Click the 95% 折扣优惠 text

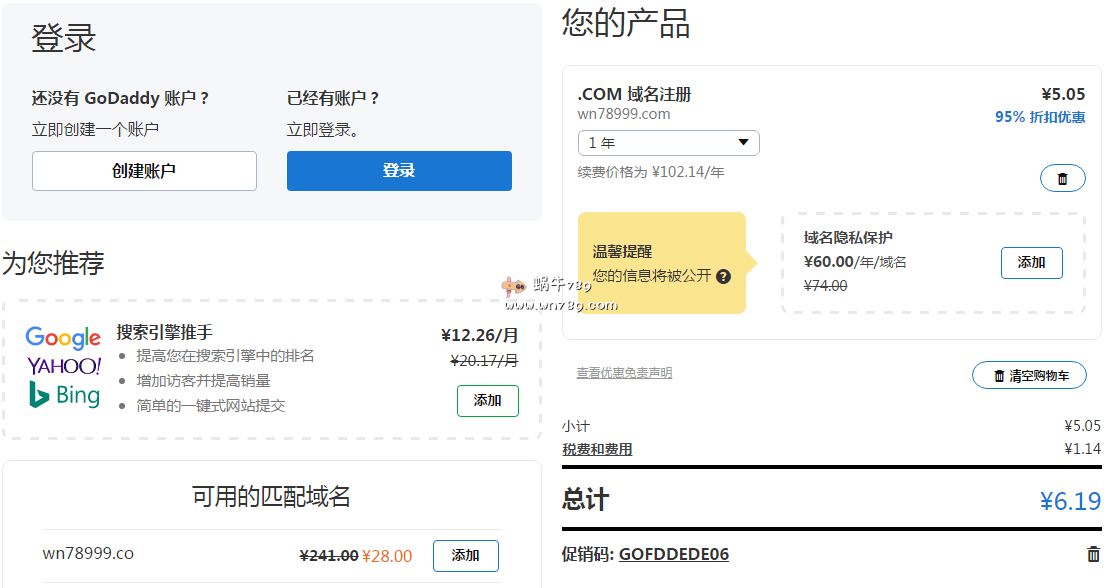(1039, 117)
